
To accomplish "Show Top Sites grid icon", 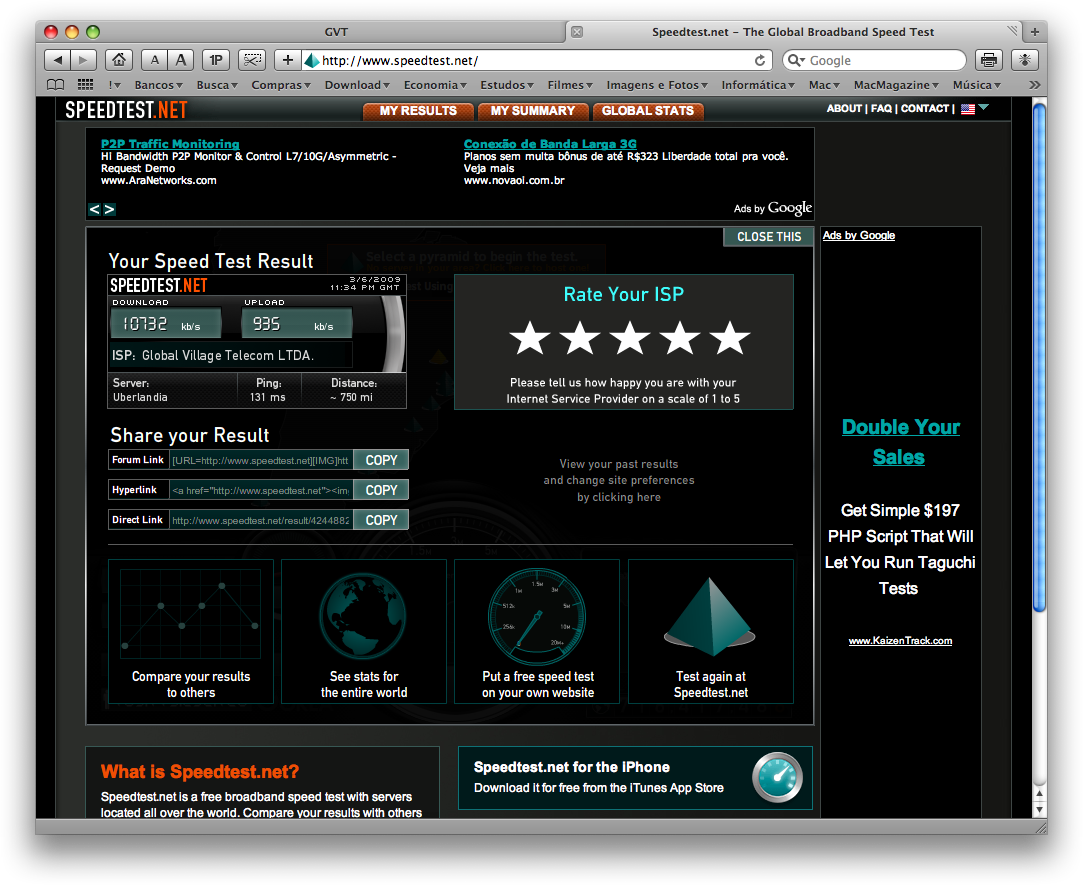I will click(x=85, y=85).
